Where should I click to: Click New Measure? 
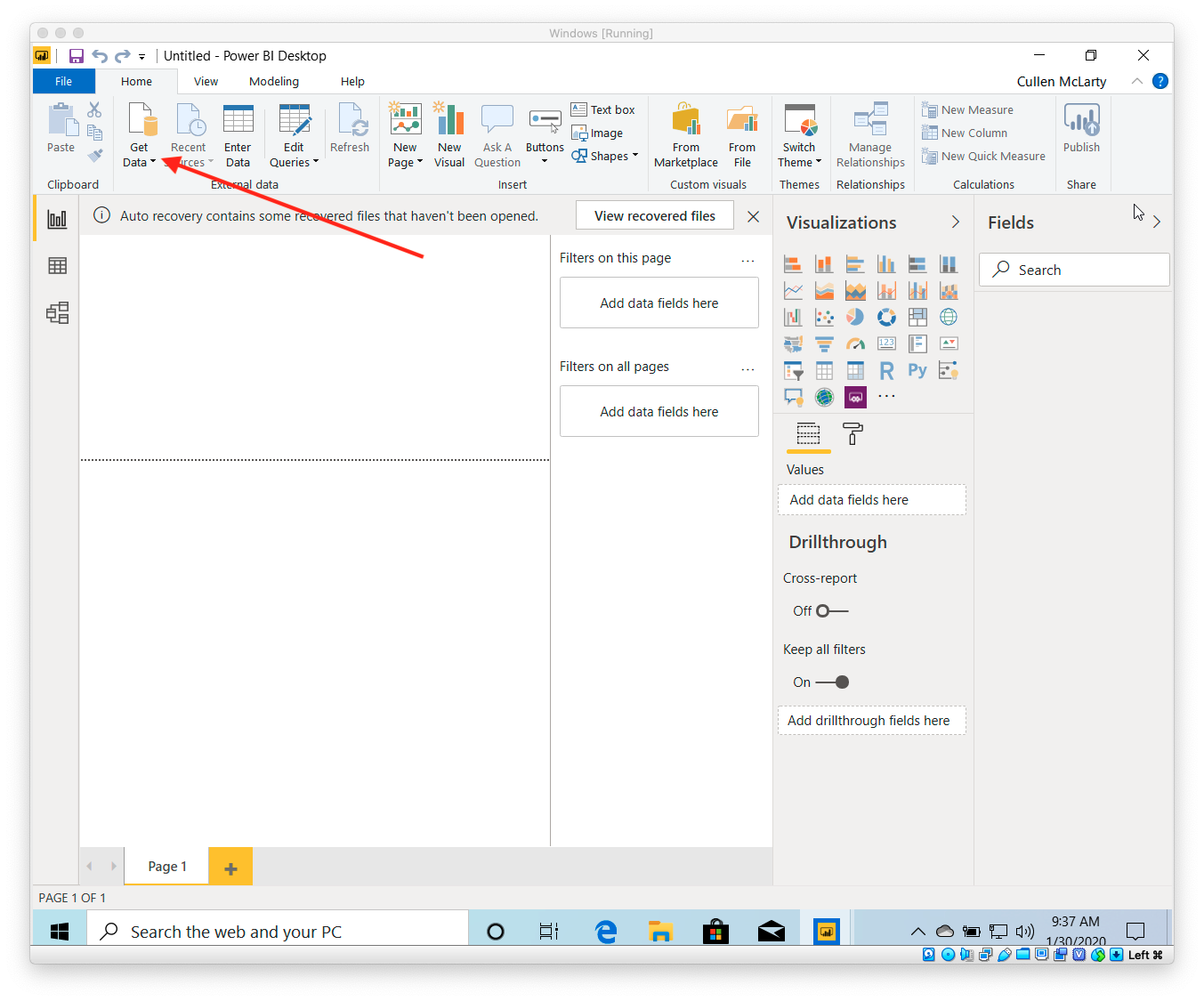968,109
